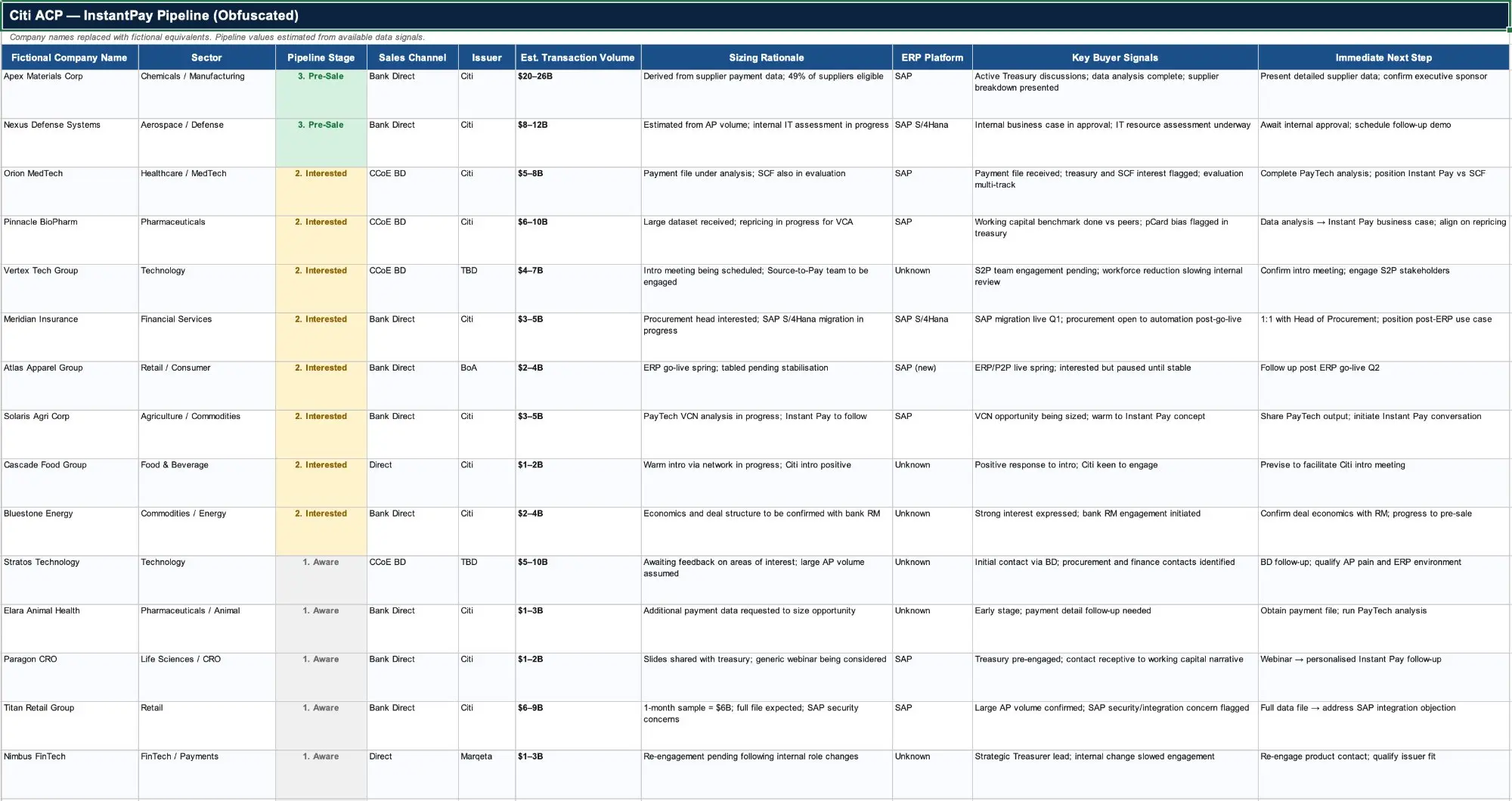Click the Pipeline Stage column header
Image resolution: width=1512 pixels, height=801 pixels.
click(x=321, y=57)
